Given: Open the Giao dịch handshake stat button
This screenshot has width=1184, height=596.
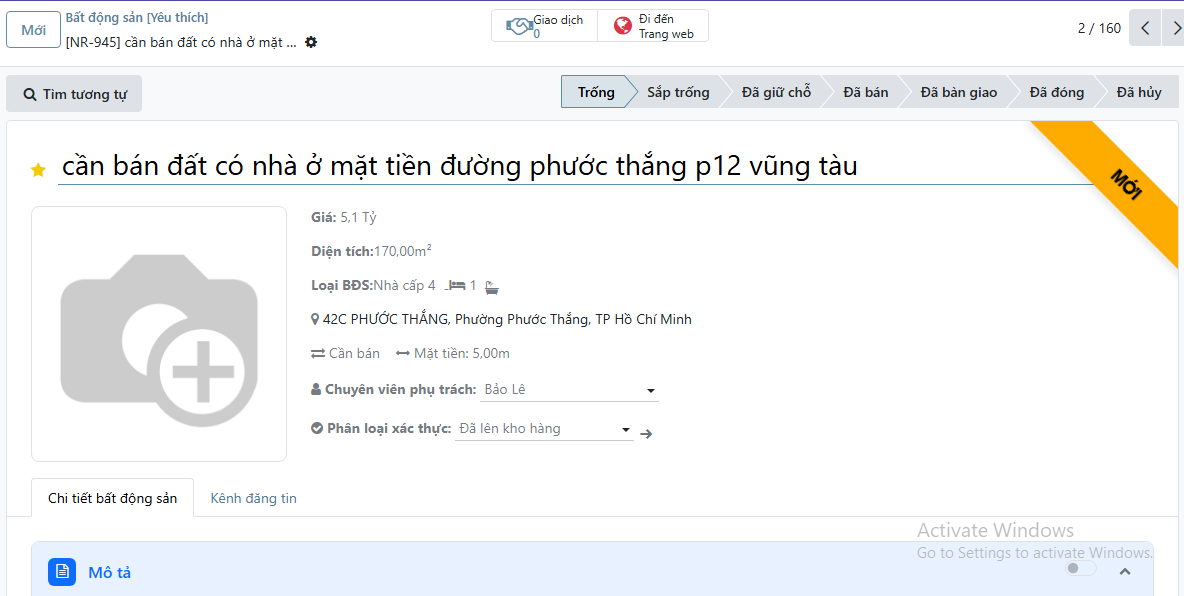Looking at the screenshot, I should tap(544, 26).
